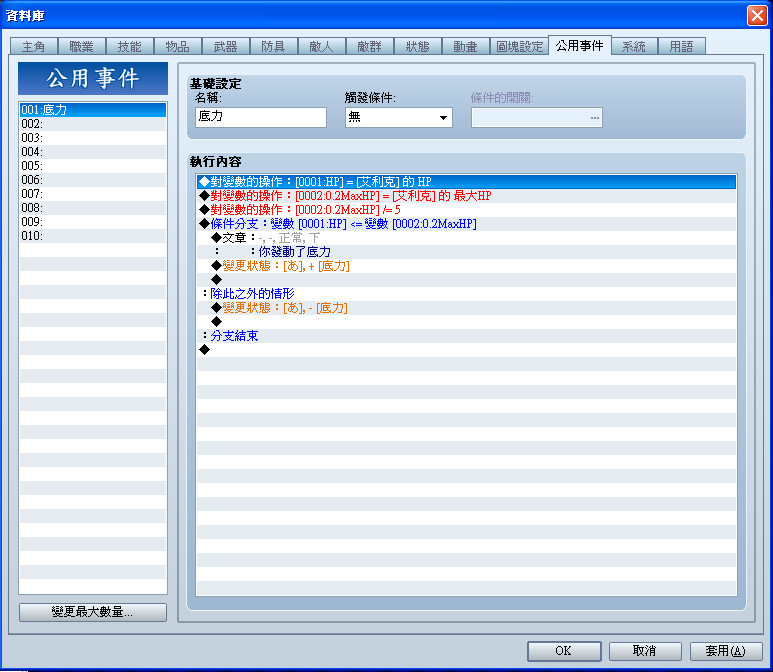Open the 物品 tab
This screenshot has height=672, width=773.
pyautogui.click(x=177, y=46)
